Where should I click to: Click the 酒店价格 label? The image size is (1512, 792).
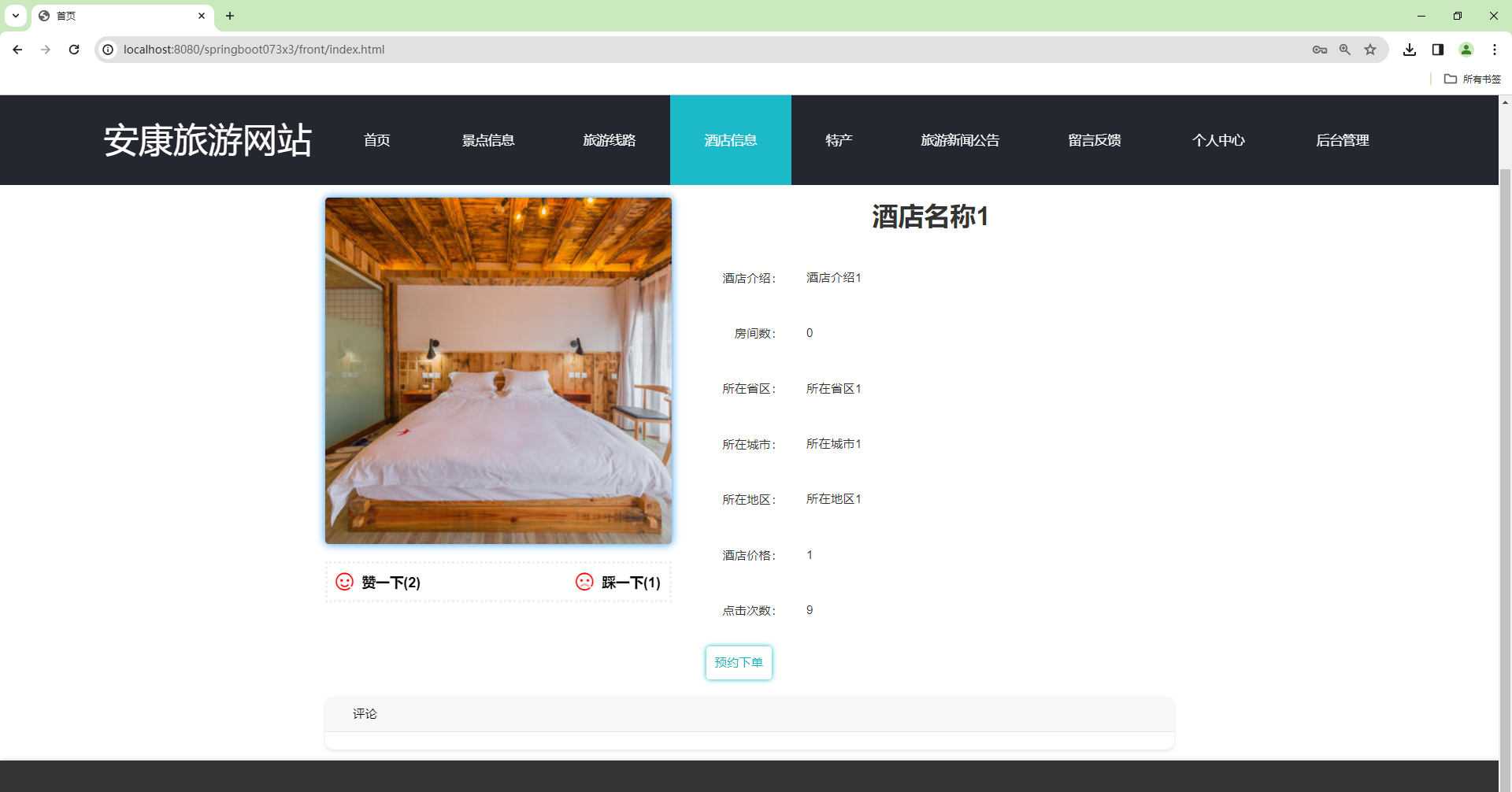pos(749,555)
